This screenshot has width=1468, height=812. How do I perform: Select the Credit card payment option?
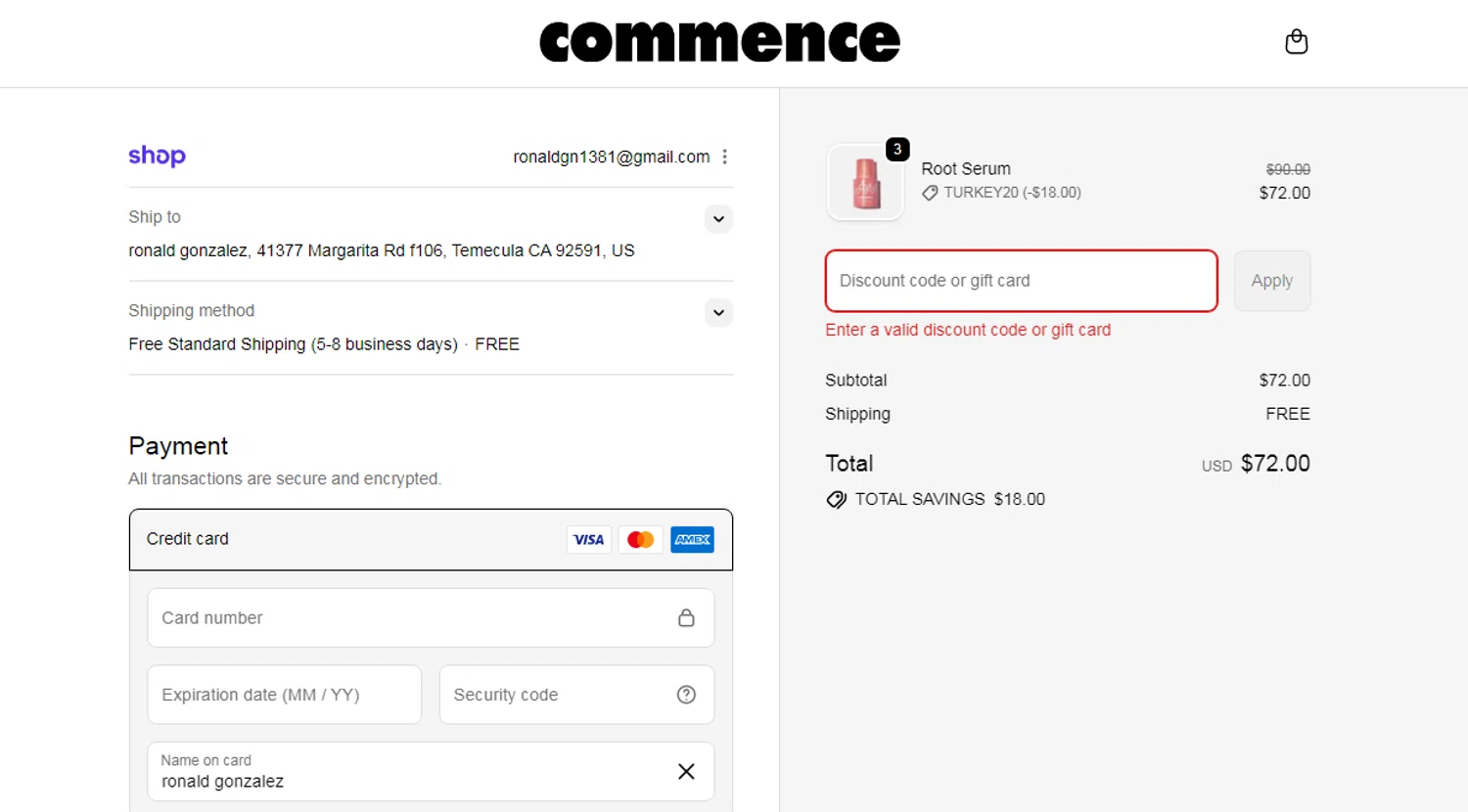click(x=431, y=539)
